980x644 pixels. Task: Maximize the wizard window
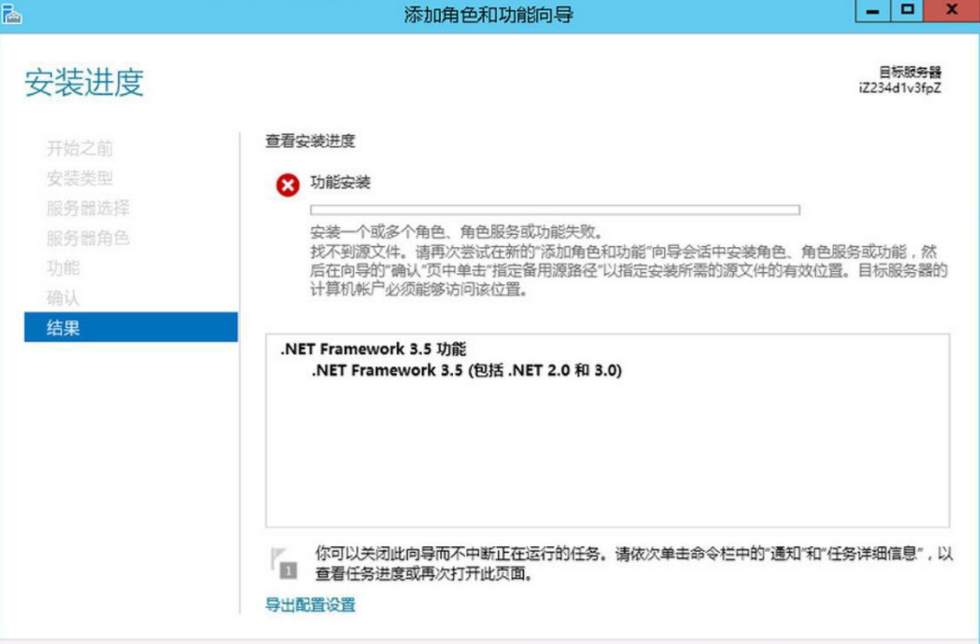[x=906, y=11]
